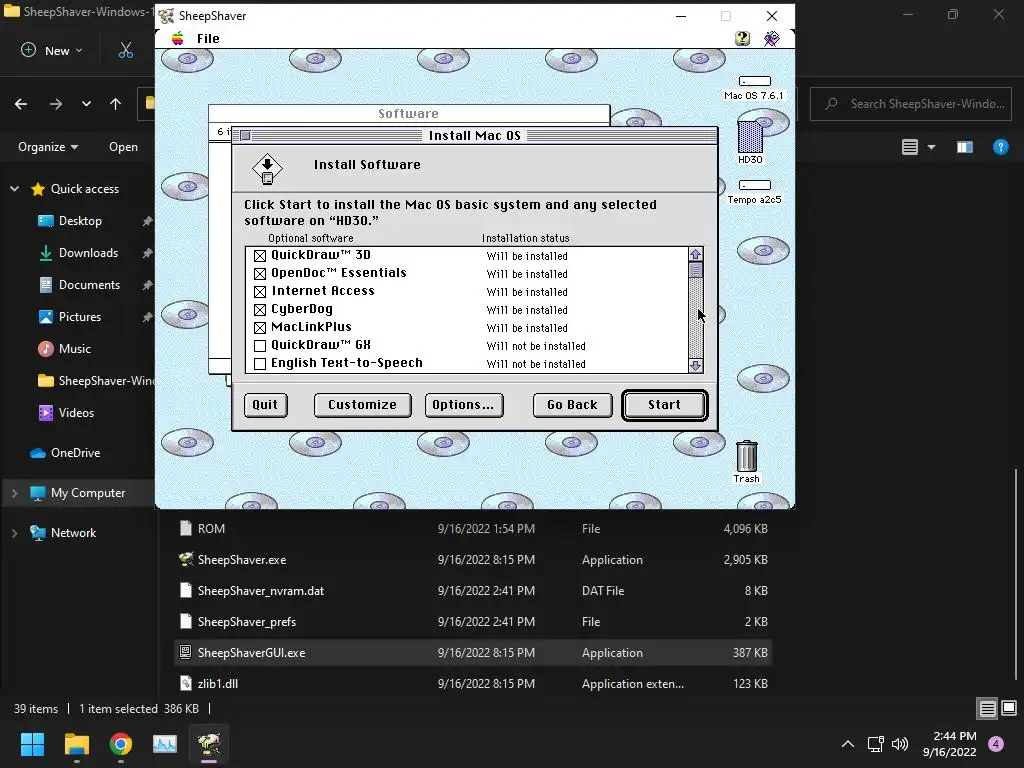1024x768 pixels.
Task: Click the Cut scissors icon in Explorer
Action: click(x=125, y=50)
